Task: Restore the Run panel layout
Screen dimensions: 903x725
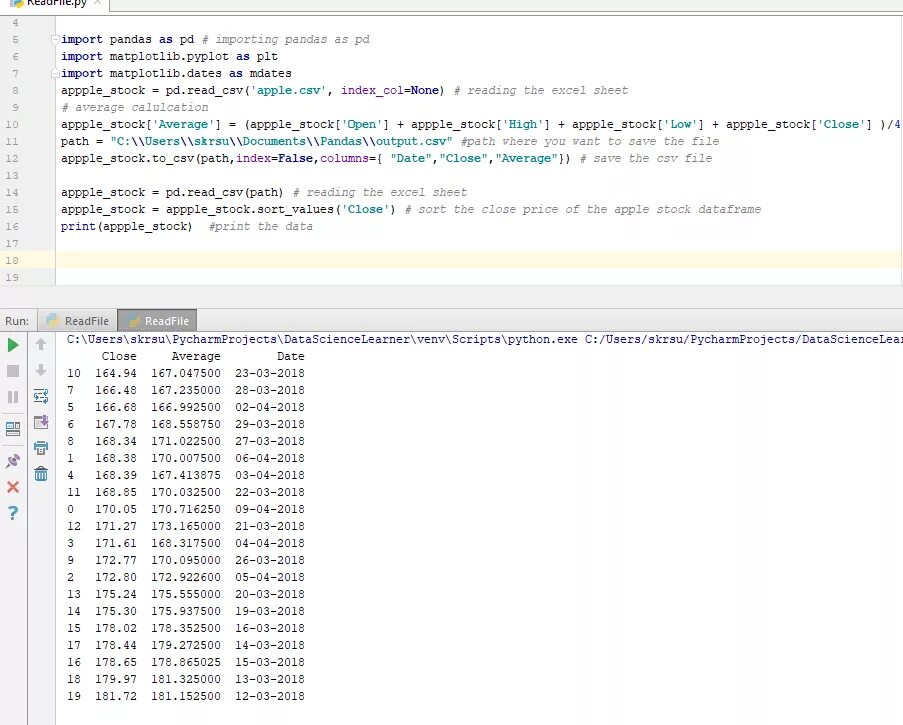Action: click(x=13, y=429)
